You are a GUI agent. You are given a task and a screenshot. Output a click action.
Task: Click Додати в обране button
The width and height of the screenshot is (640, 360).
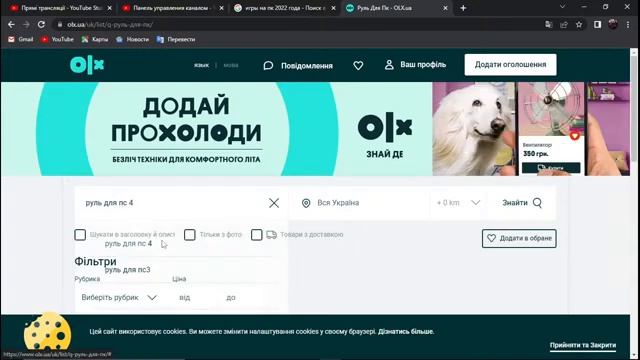[x=519, y=238]
